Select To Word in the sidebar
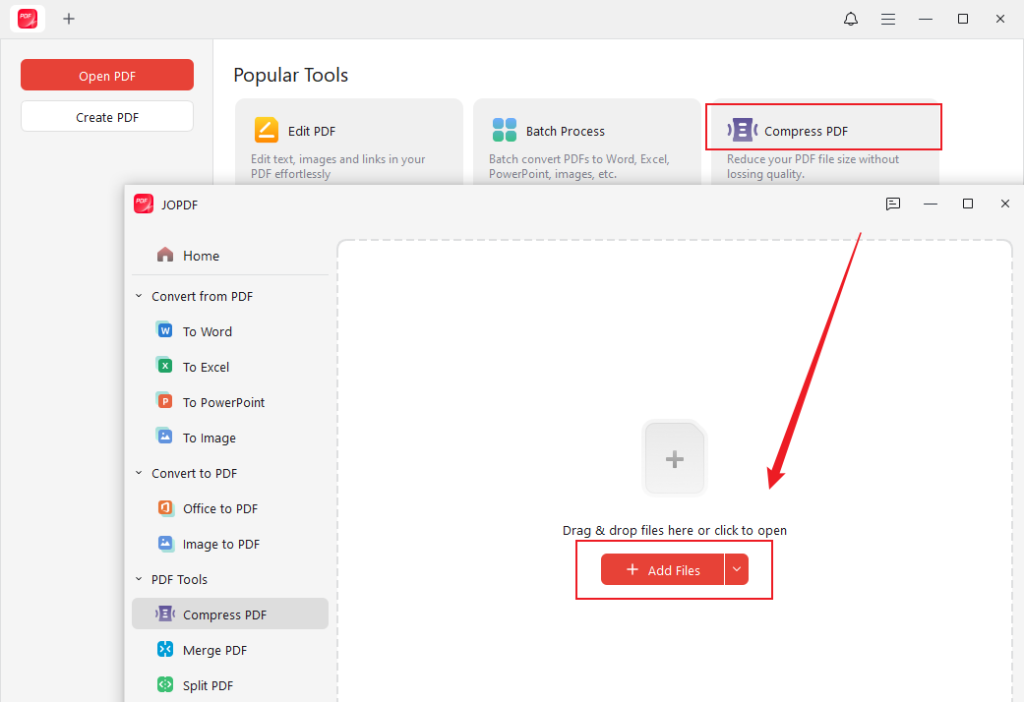 pyautogui.click(x=204, y=331)
